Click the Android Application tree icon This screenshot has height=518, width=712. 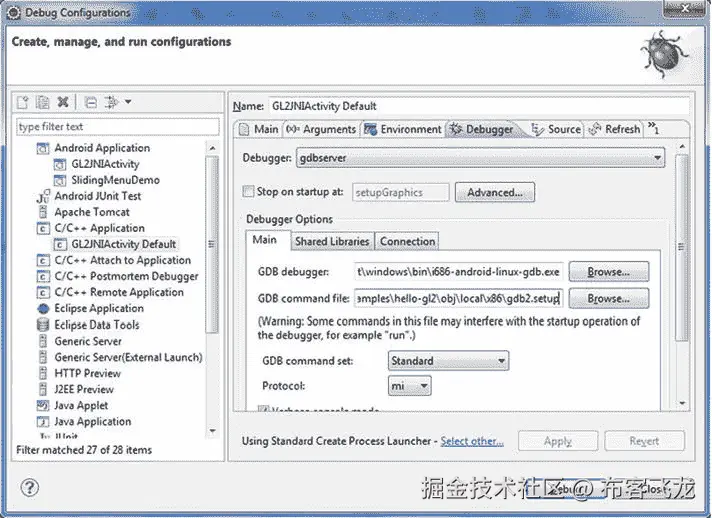(x=43, y=148)
